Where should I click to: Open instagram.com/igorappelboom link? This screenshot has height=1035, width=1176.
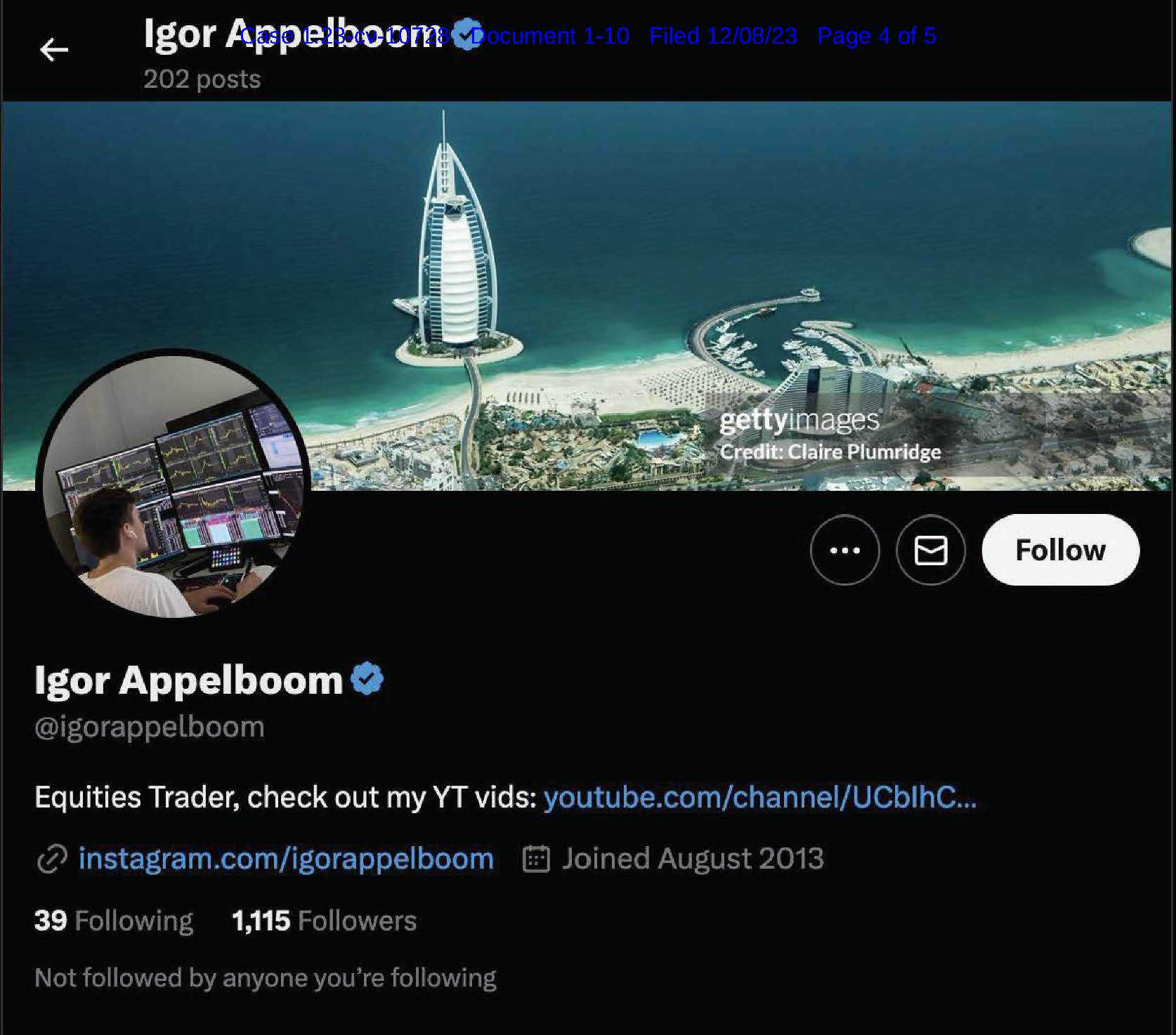(x=286, y=858)
